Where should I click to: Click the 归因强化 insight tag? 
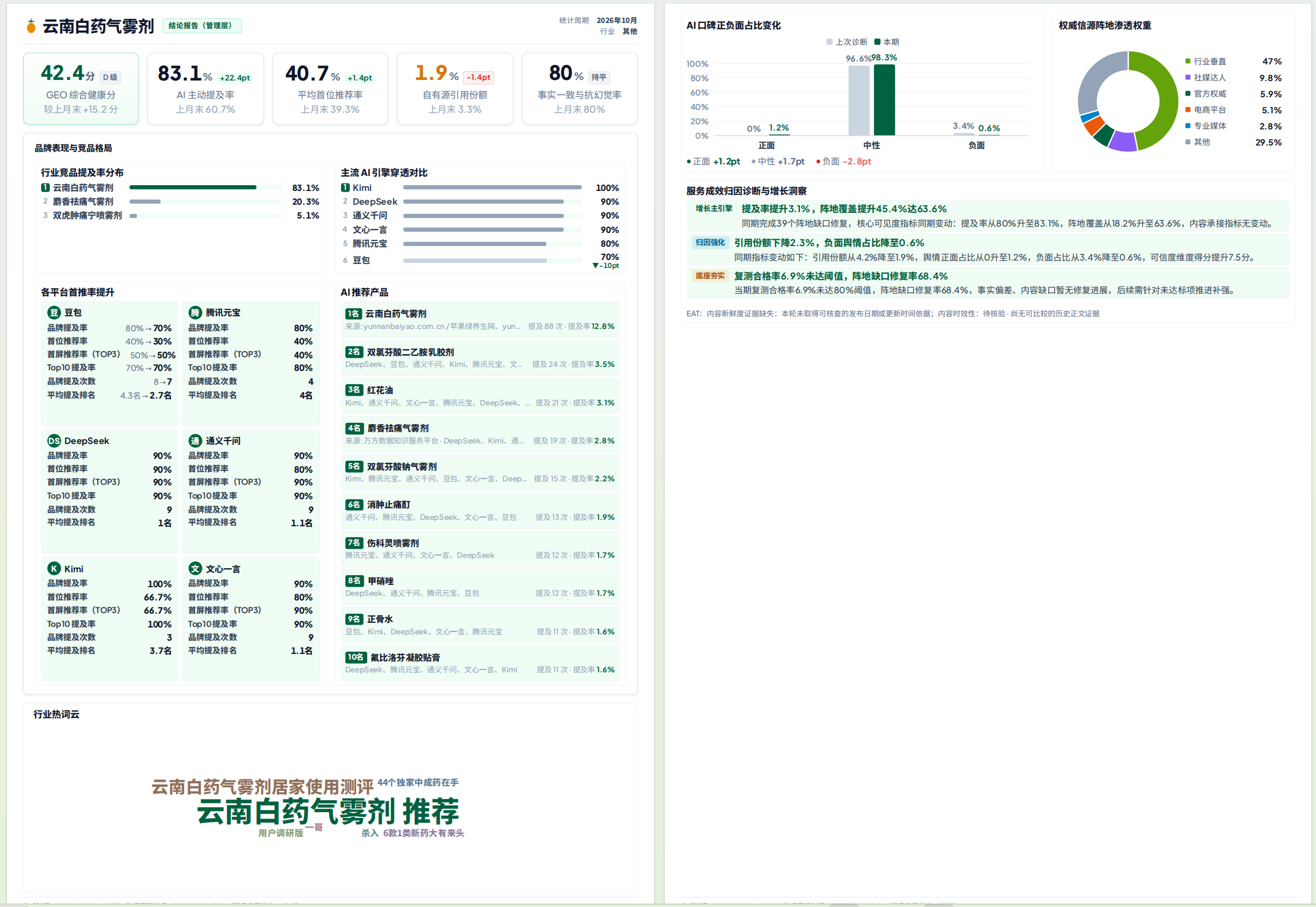(710, 242)
